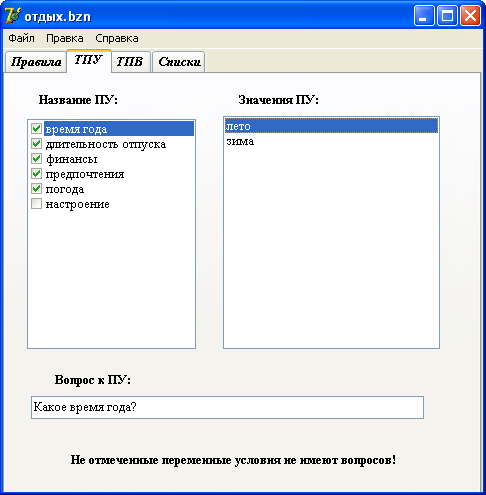
Task: Open the Справка menu
Action: [x=117, y=38]
